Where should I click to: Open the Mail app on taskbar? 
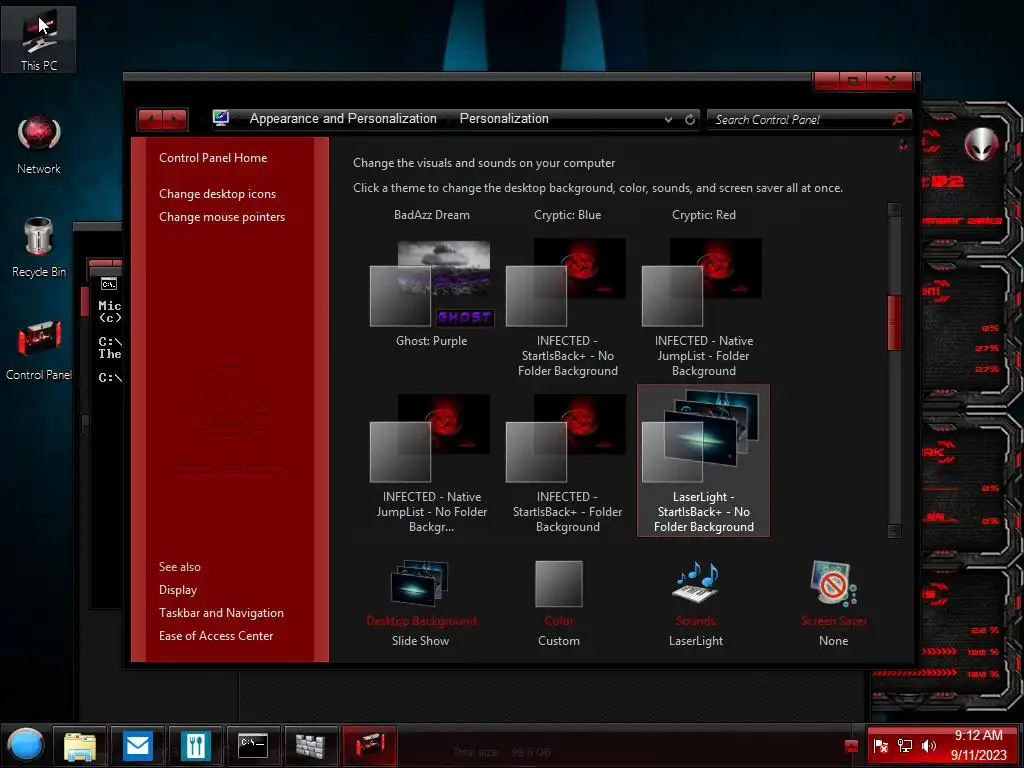[137, 746]
